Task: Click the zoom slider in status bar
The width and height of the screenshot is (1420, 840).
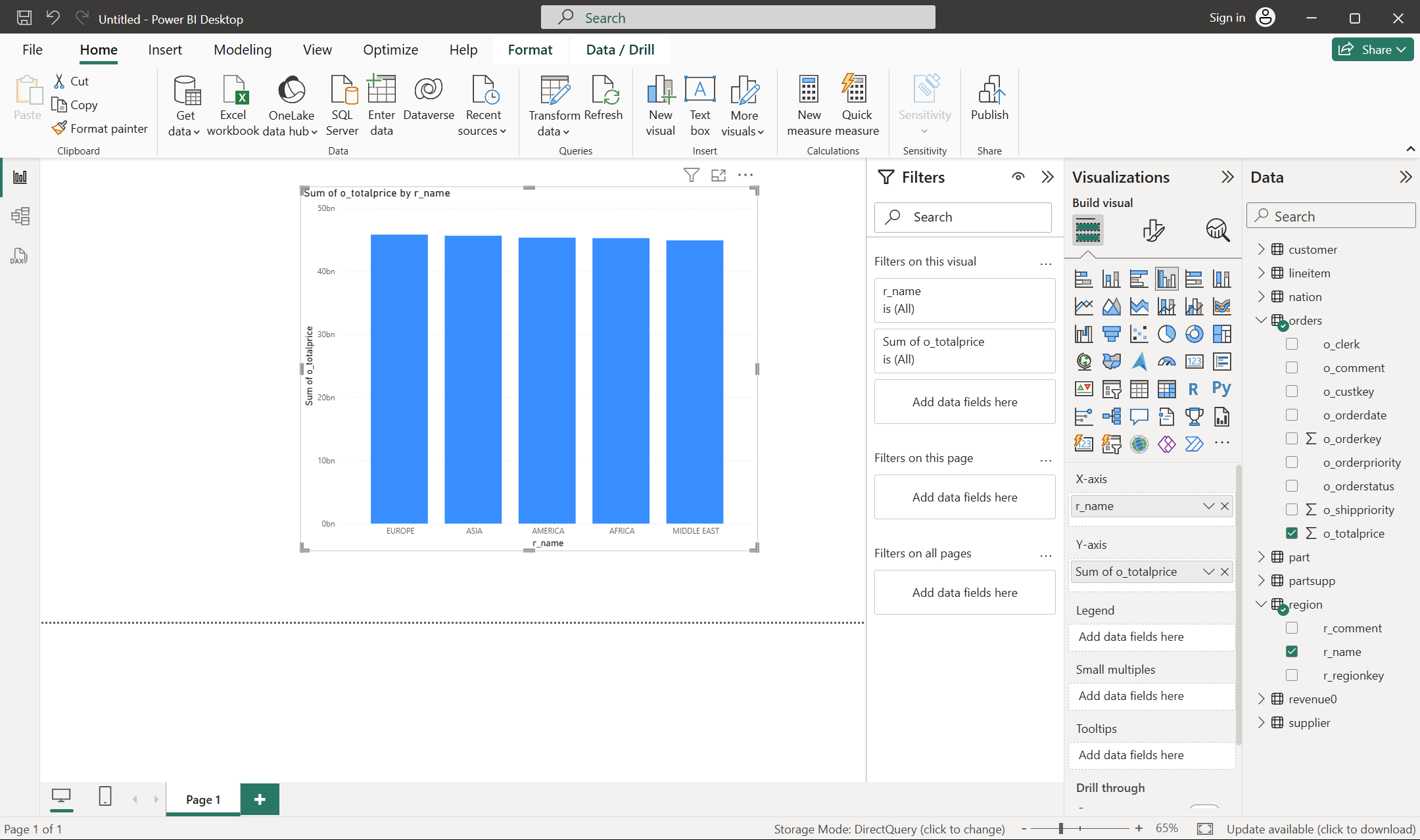Action: (x=1061, y=829)
